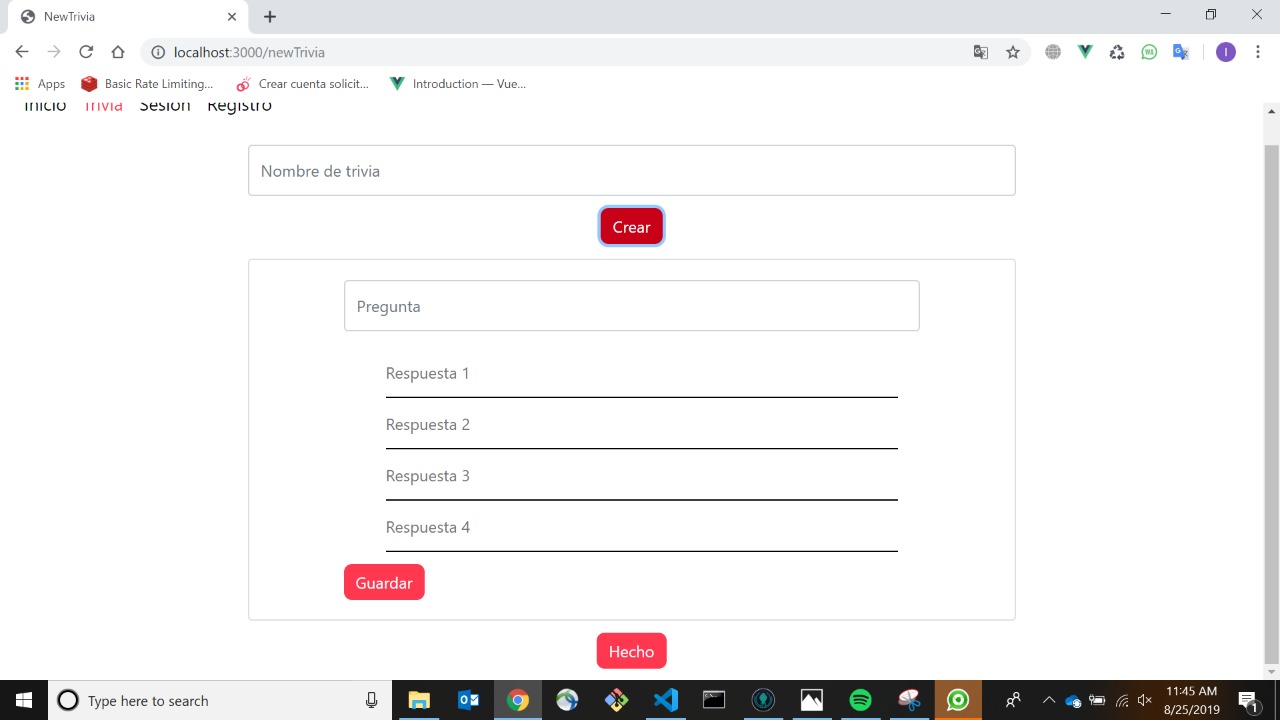Image resolution: width=1280 pixels, height=720 pixels.
Task: Open the Google Translate extension in toolbar
Action: pos(1181,52)
